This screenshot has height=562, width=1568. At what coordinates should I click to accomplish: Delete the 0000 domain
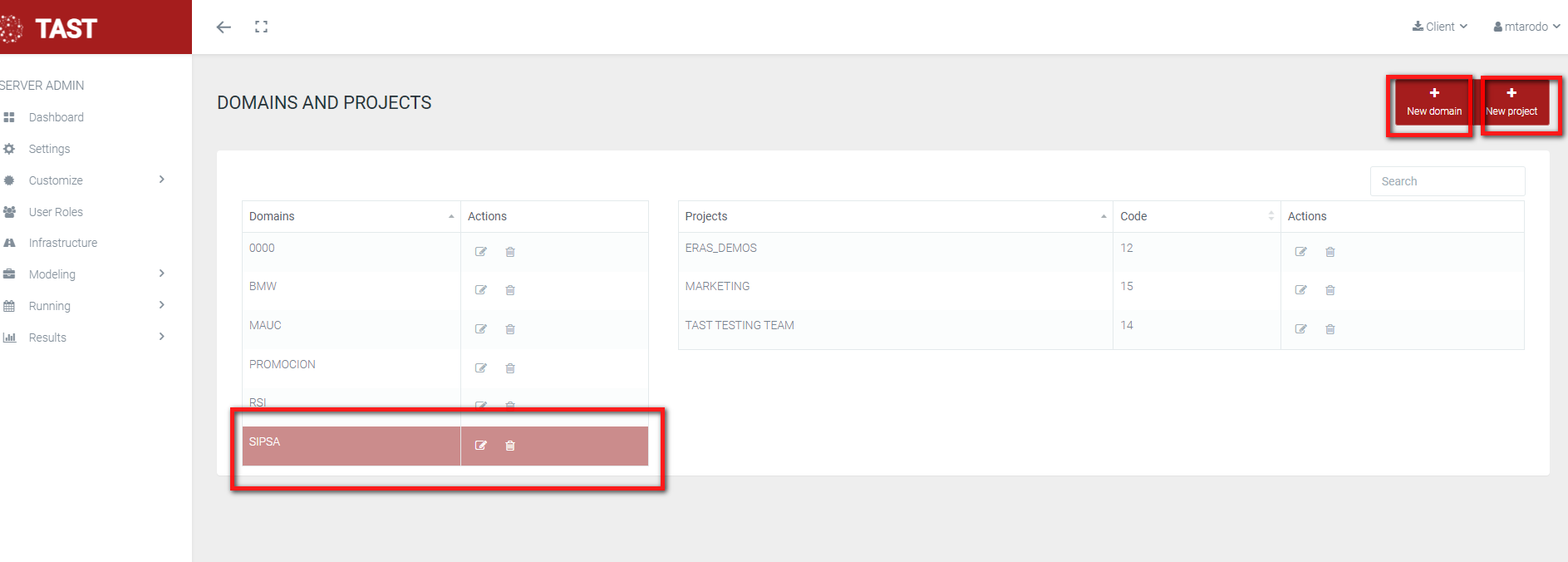pyautogui.click(x=510, y=252)
